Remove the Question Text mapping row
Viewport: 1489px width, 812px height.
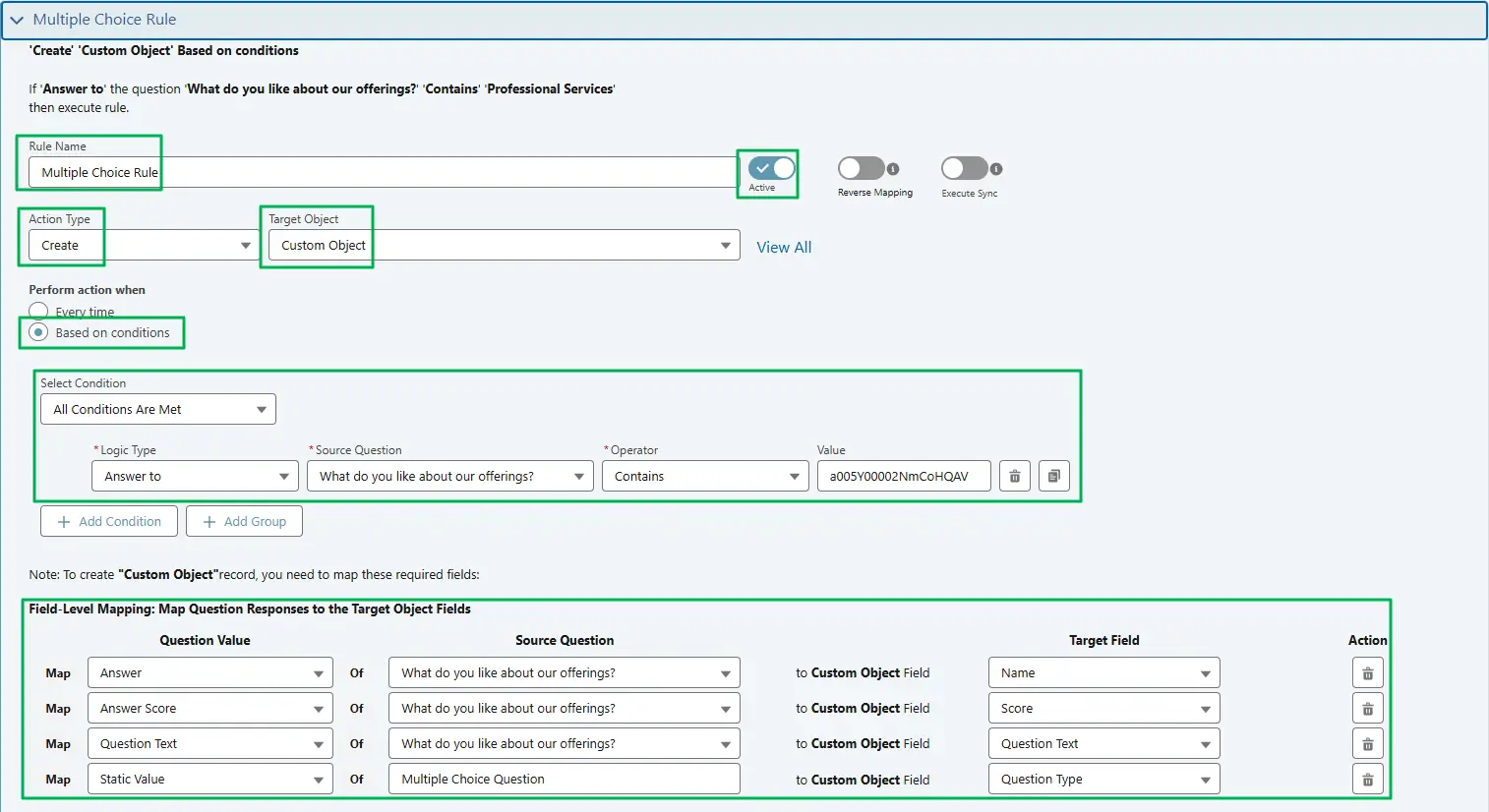[1367, 743]
